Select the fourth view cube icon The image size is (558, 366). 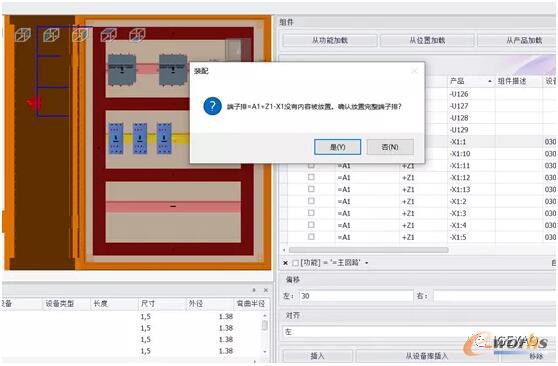tap(109, 35)
